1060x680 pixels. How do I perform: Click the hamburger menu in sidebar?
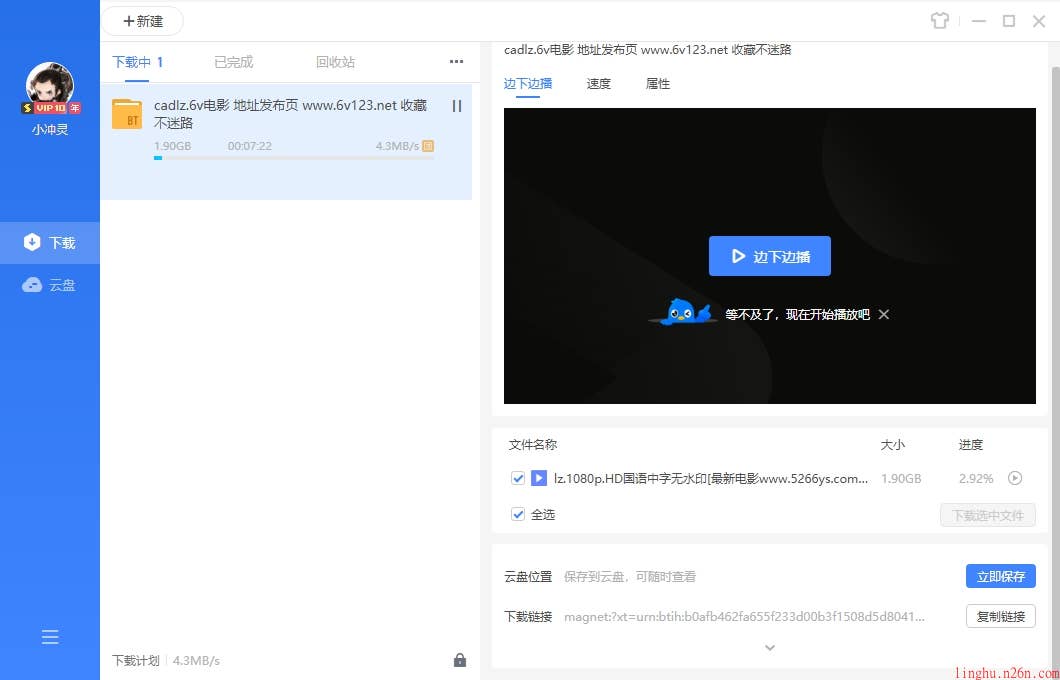50,637
